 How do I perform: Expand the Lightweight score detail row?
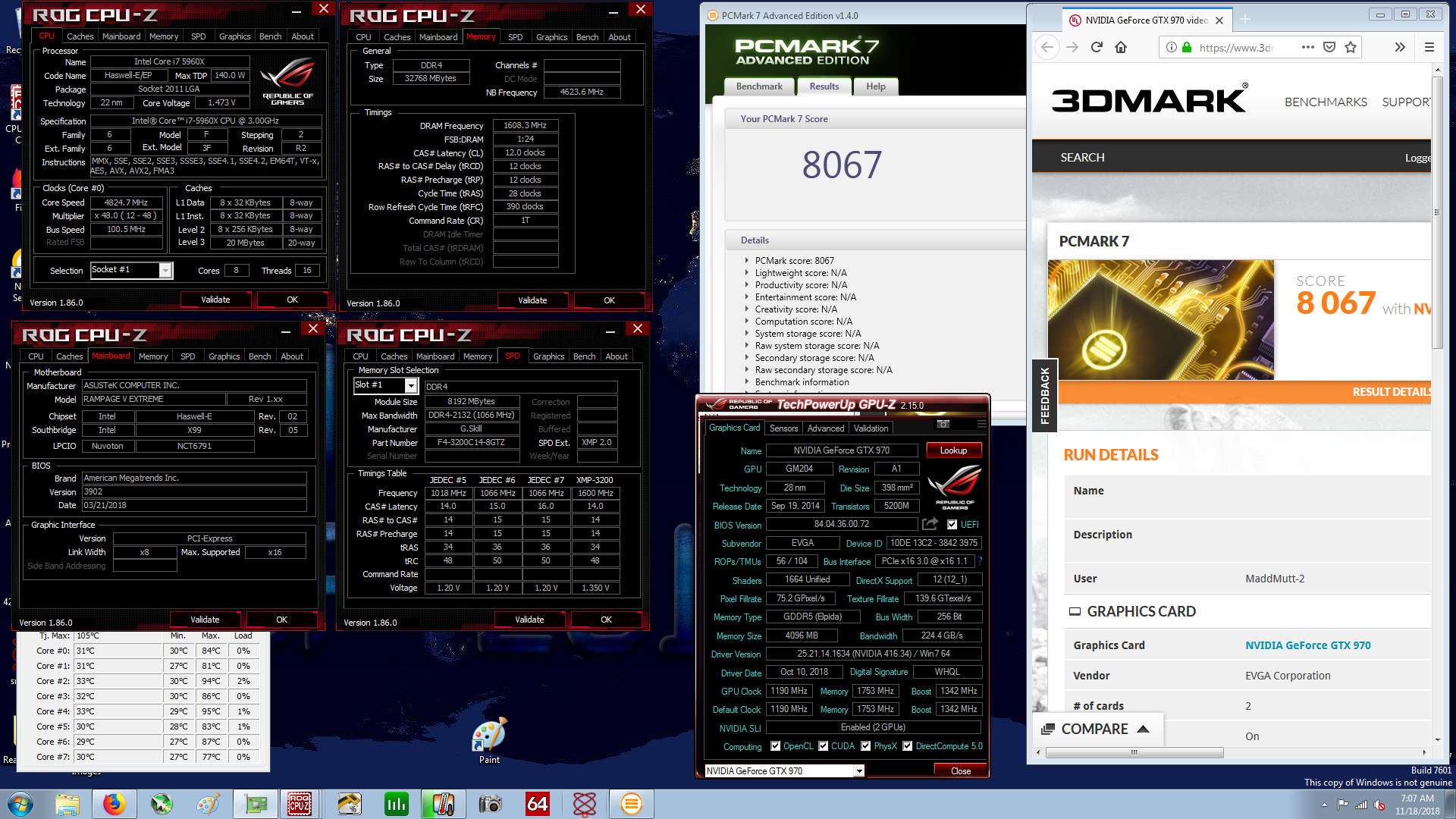pos(747,273)
